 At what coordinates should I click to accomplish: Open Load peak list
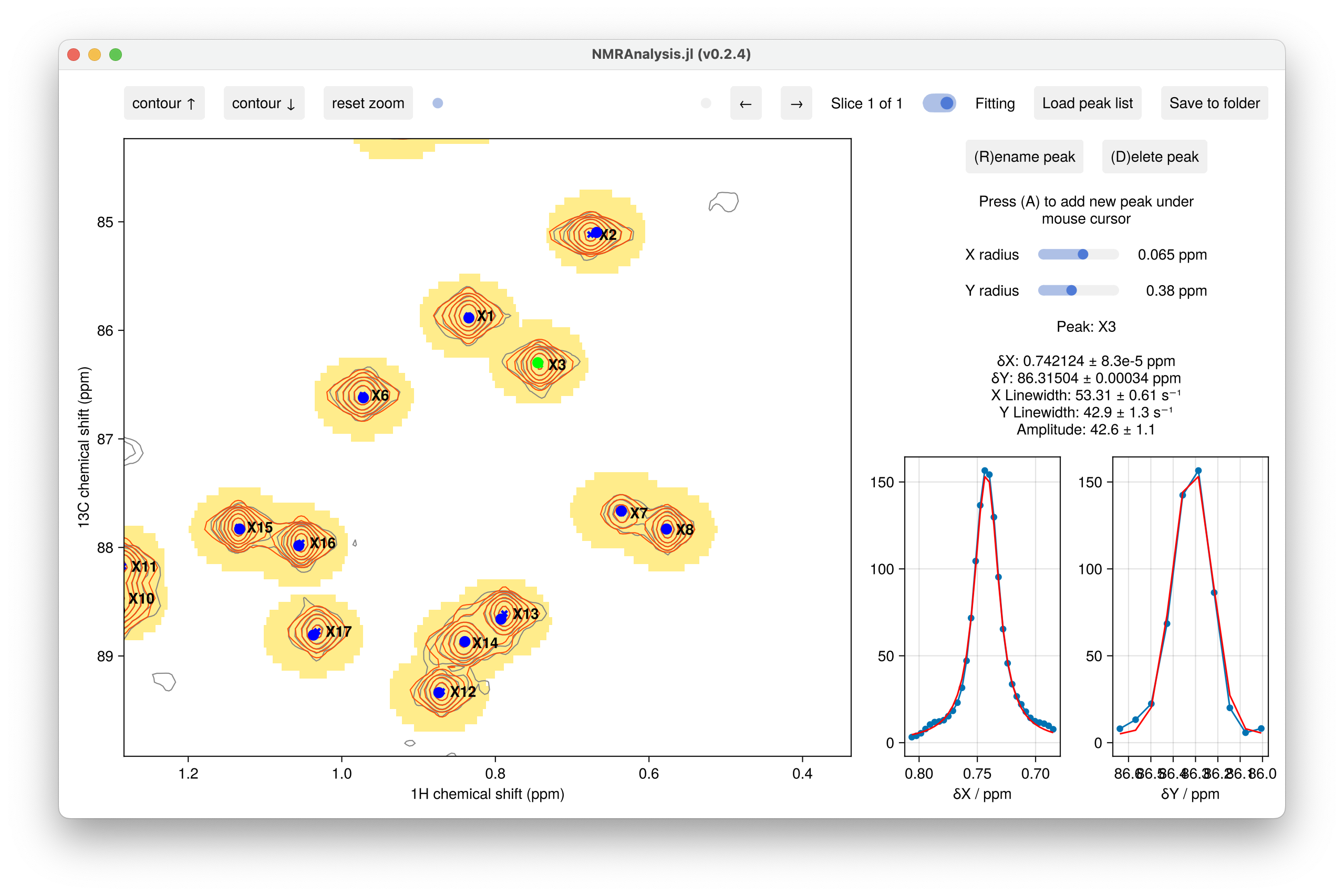tap(1087, 103)
